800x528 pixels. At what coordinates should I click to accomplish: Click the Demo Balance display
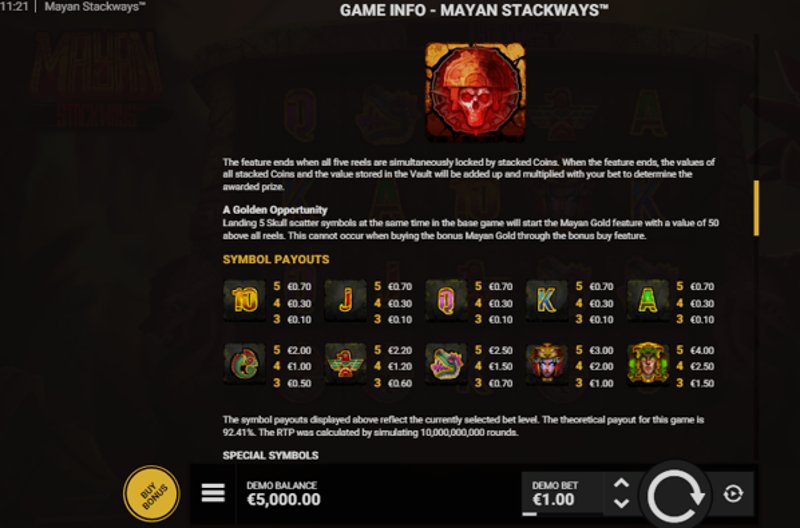coord(284,493)
